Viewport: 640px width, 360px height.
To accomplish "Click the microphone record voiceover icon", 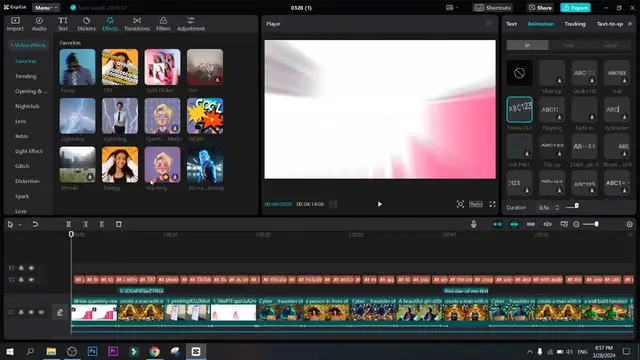I will (473, 224).
